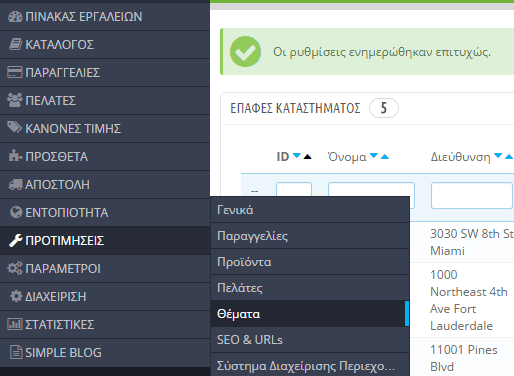The height and width of the screenshot is (376, 514).
Task: Click the dashboard gauge icon
Action: click(x=15, y=17)
